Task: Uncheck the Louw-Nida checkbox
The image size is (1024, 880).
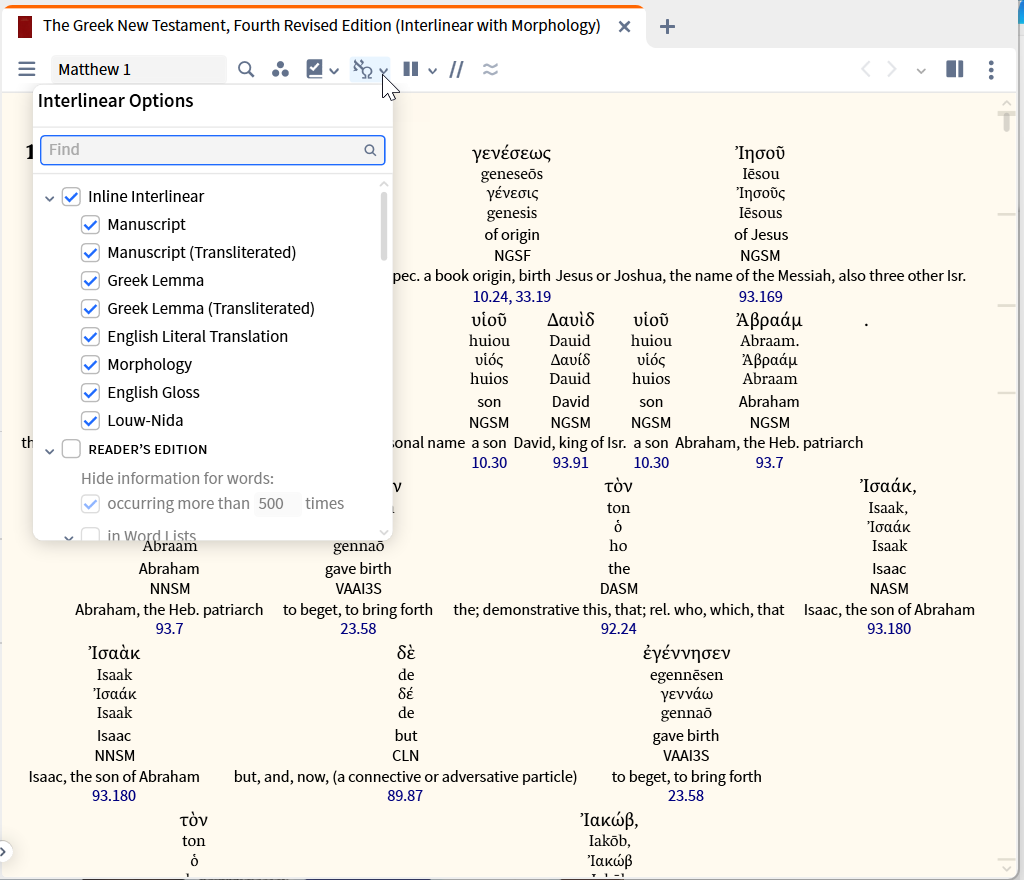Action: pos(90,421)
